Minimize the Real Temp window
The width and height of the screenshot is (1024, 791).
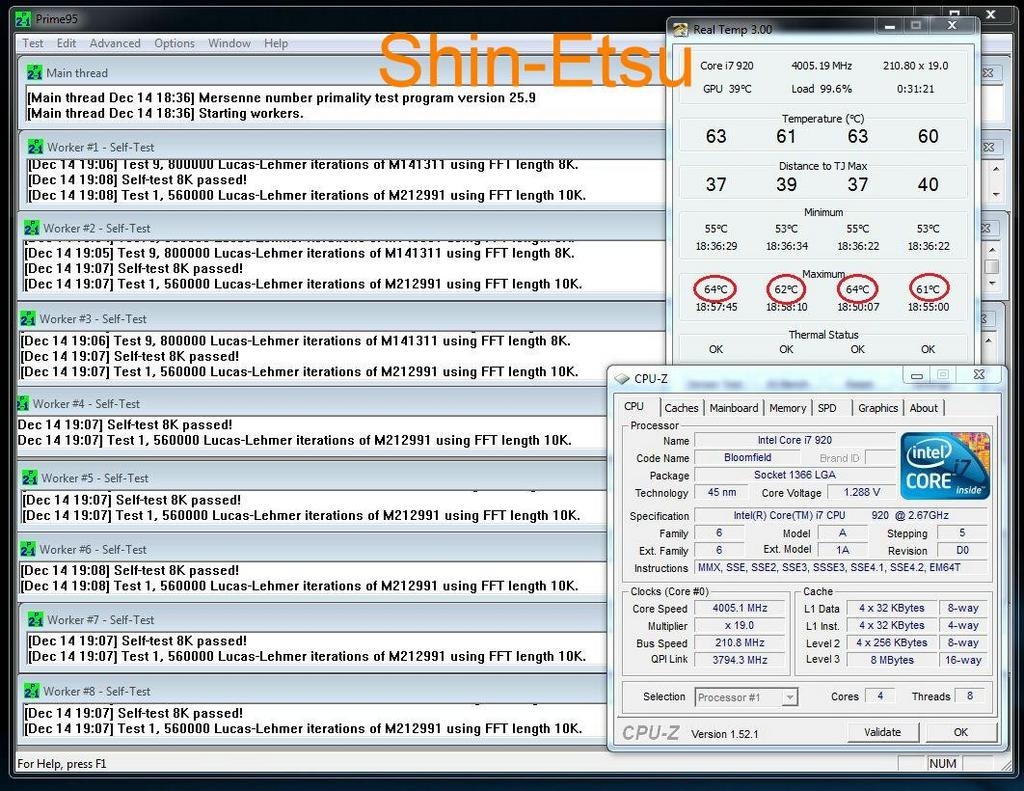pos(889,27)
